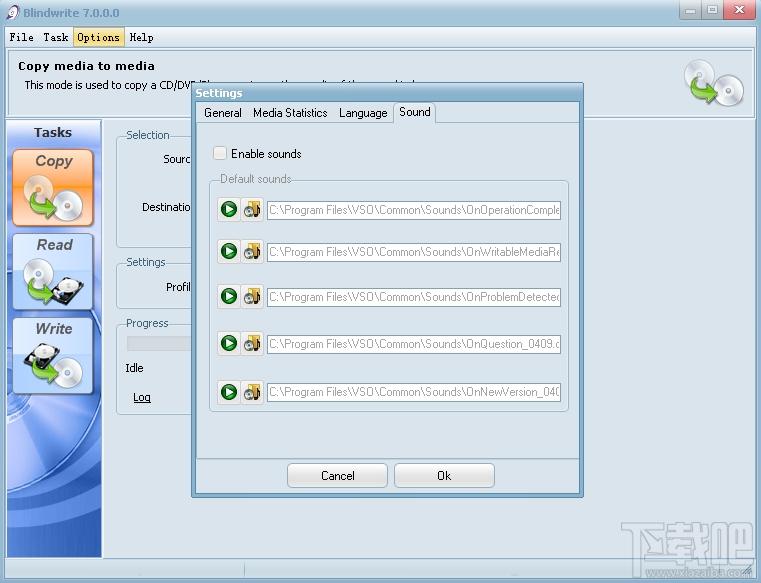
Task: Browse for the OnNewVersion sound file
Action: pyautogui.click(x=252, y=392)
